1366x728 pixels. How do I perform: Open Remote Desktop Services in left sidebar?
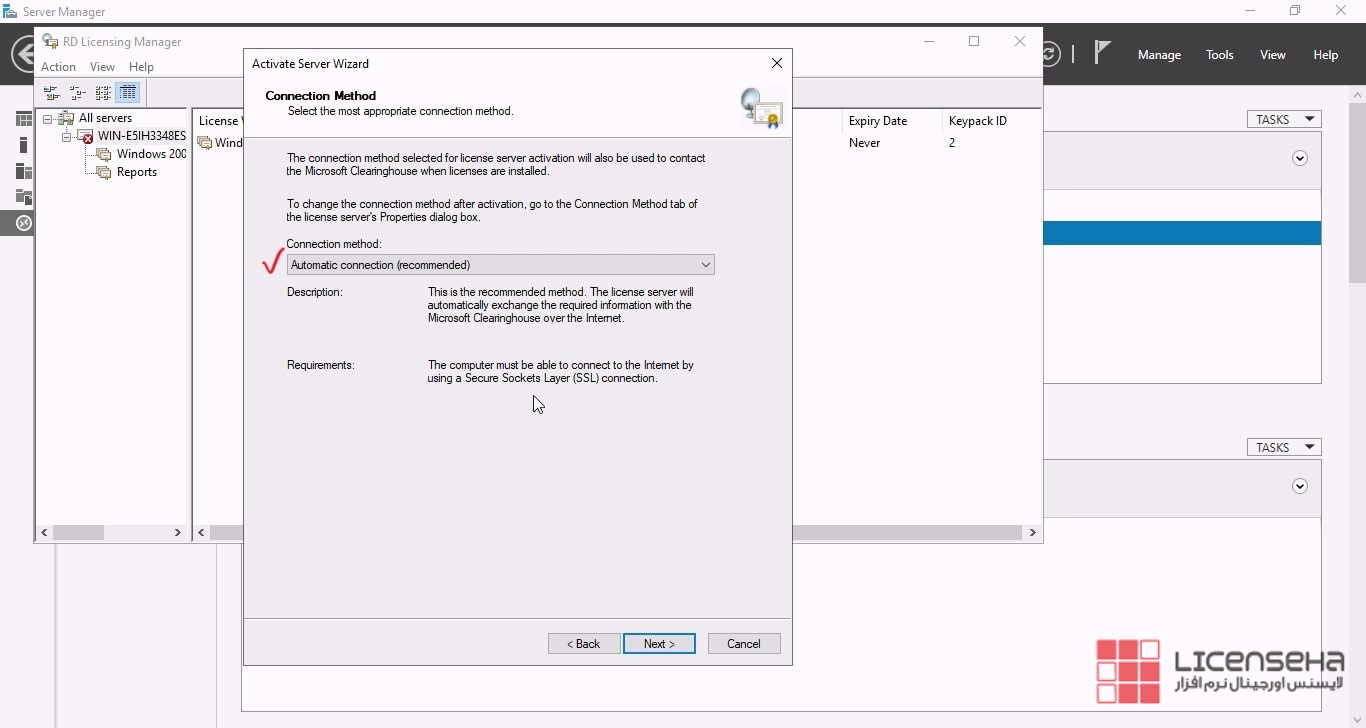(x=22, y=223)
